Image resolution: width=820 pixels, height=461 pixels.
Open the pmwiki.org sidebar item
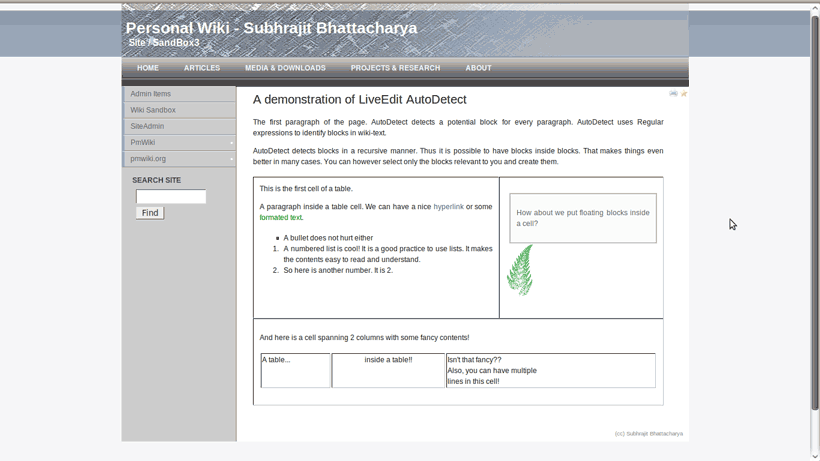pyautogui.click(x=148, y=159)
